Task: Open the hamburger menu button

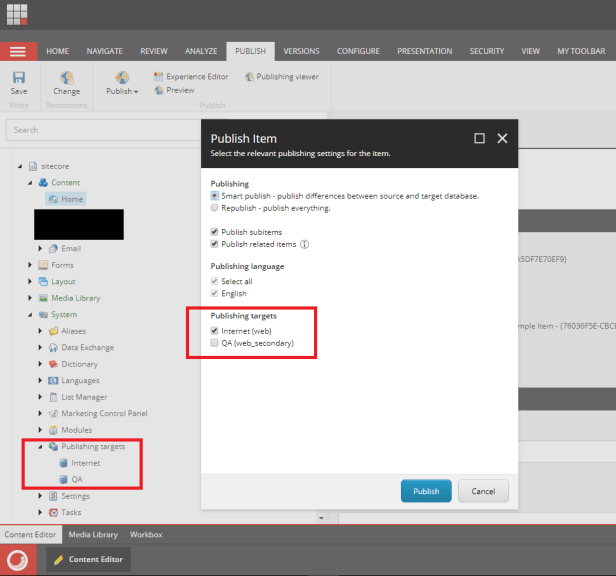Action: [x=18, y=51]
